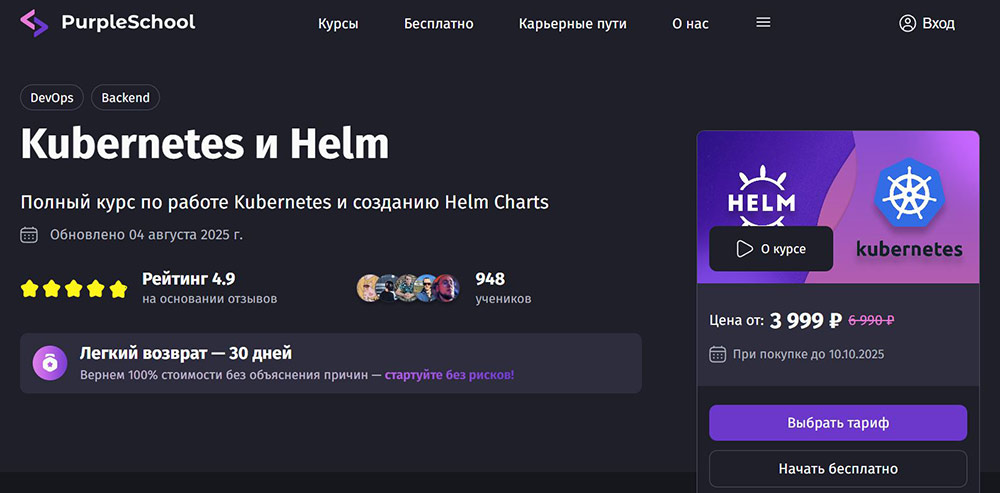The image size is (1000, 493).
Task: Click the calendar icon near purchase deadline
Action: click(x=717, y=354)
